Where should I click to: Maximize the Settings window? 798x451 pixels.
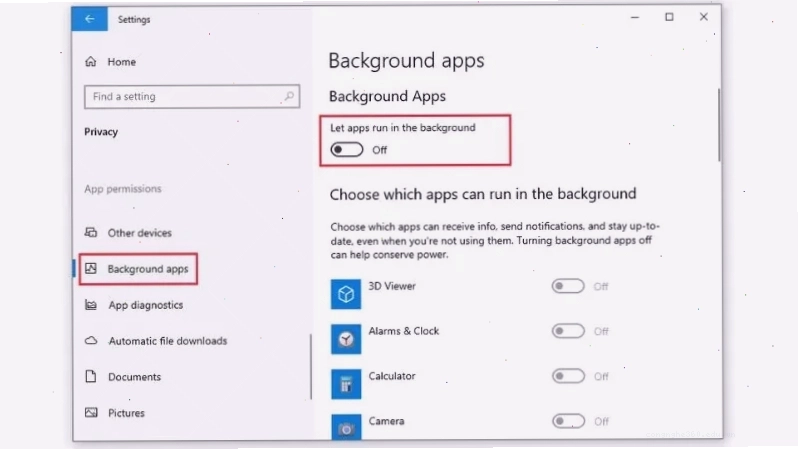coord(669,17)
